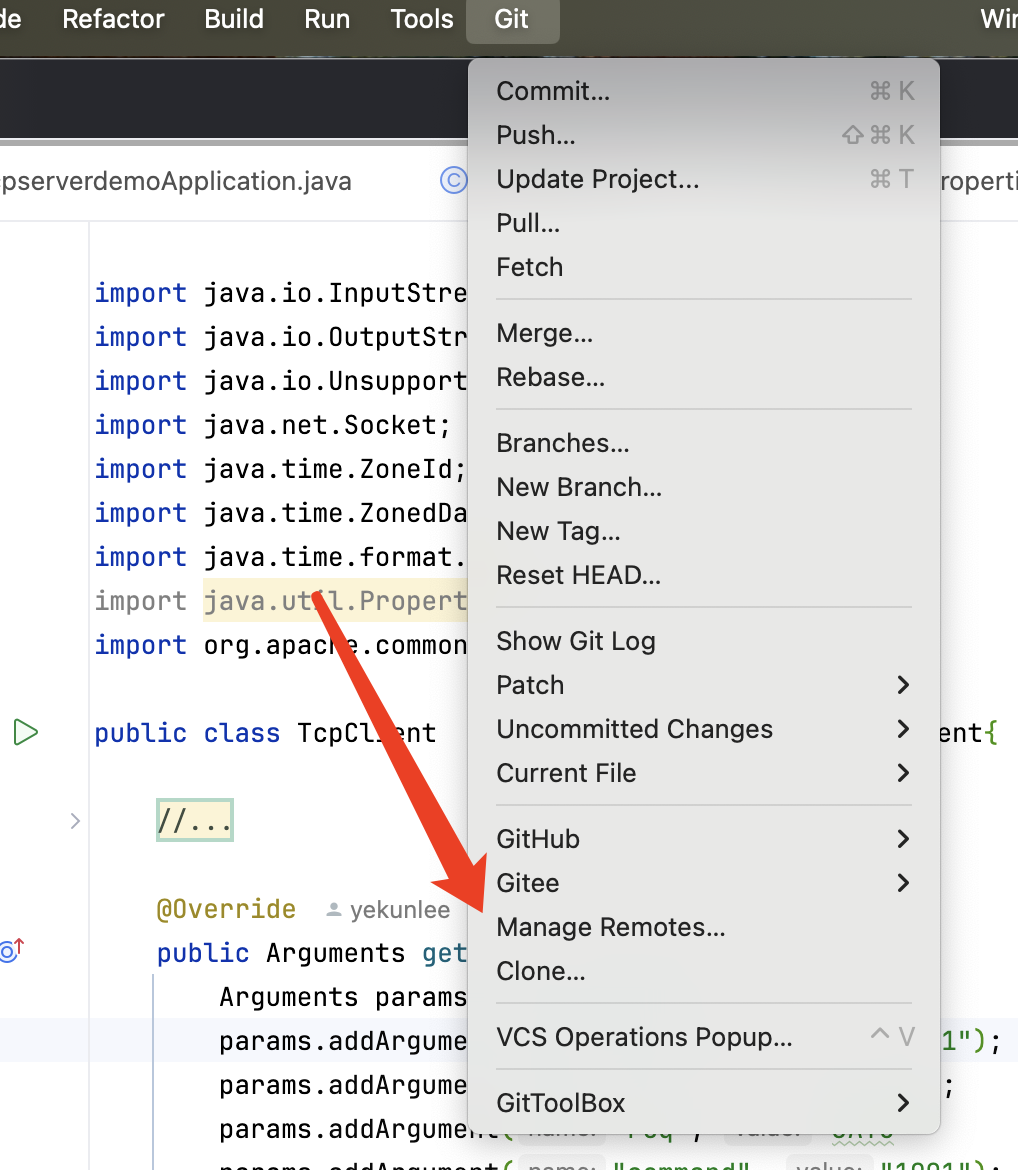Choose Show Git Log
This screenshot has width=1018, height=1170.
pyautogui.click(x=576, y=641)
